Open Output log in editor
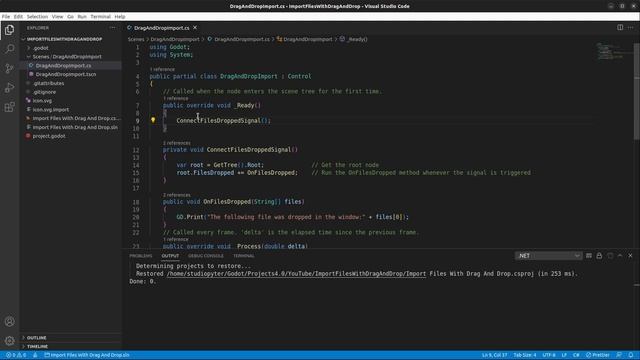The height and width of the screenshot is (360, 640). [610, 256]
